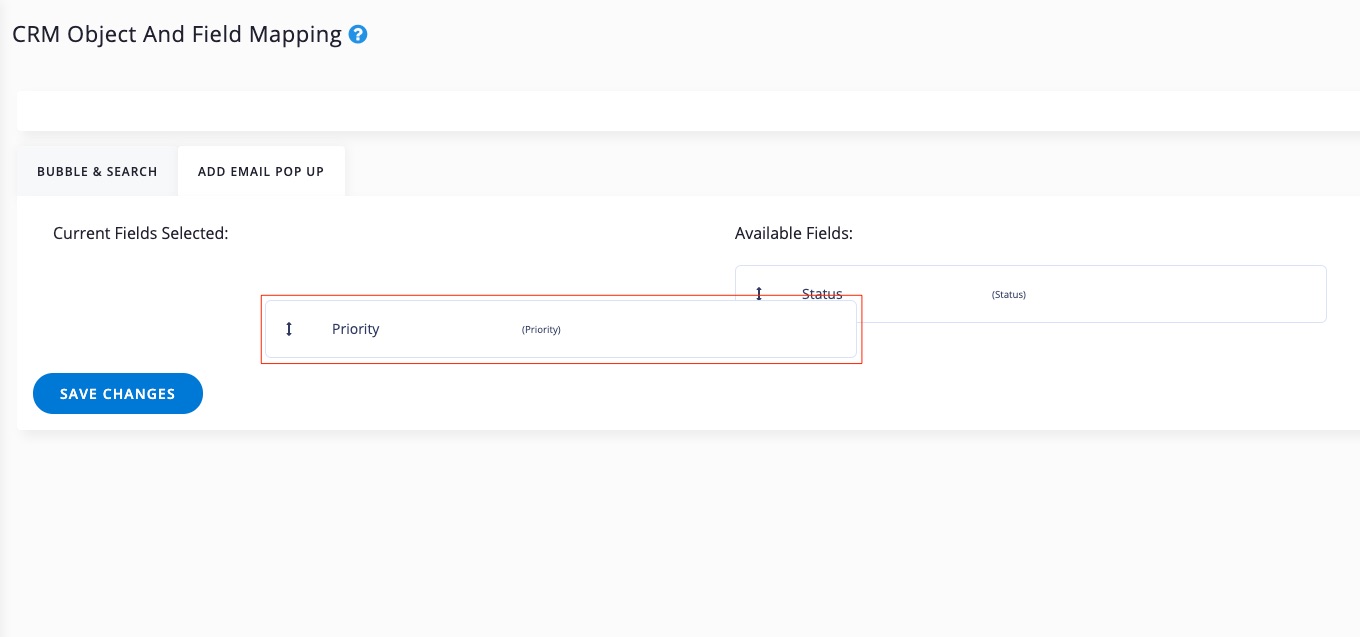Click empty area below Current Fields Selected heading

tap(140, 300)
